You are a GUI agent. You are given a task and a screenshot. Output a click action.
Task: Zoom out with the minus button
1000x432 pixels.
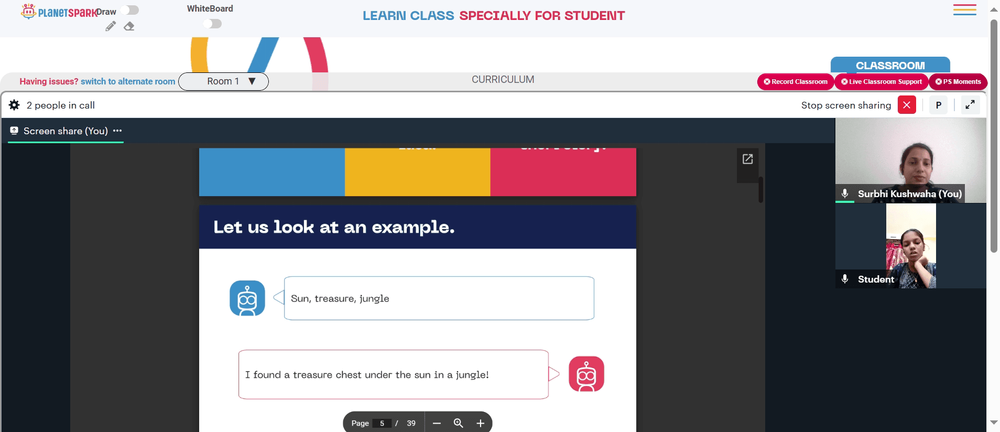coord(437,423)
